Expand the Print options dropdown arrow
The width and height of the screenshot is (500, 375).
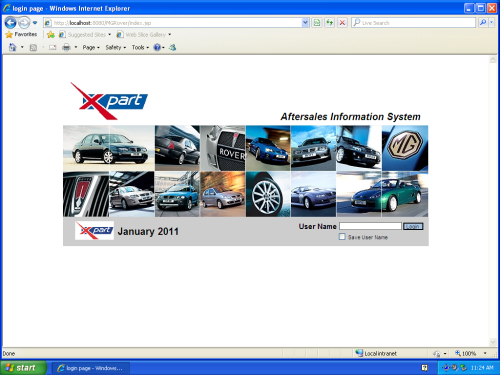[76, 47]
